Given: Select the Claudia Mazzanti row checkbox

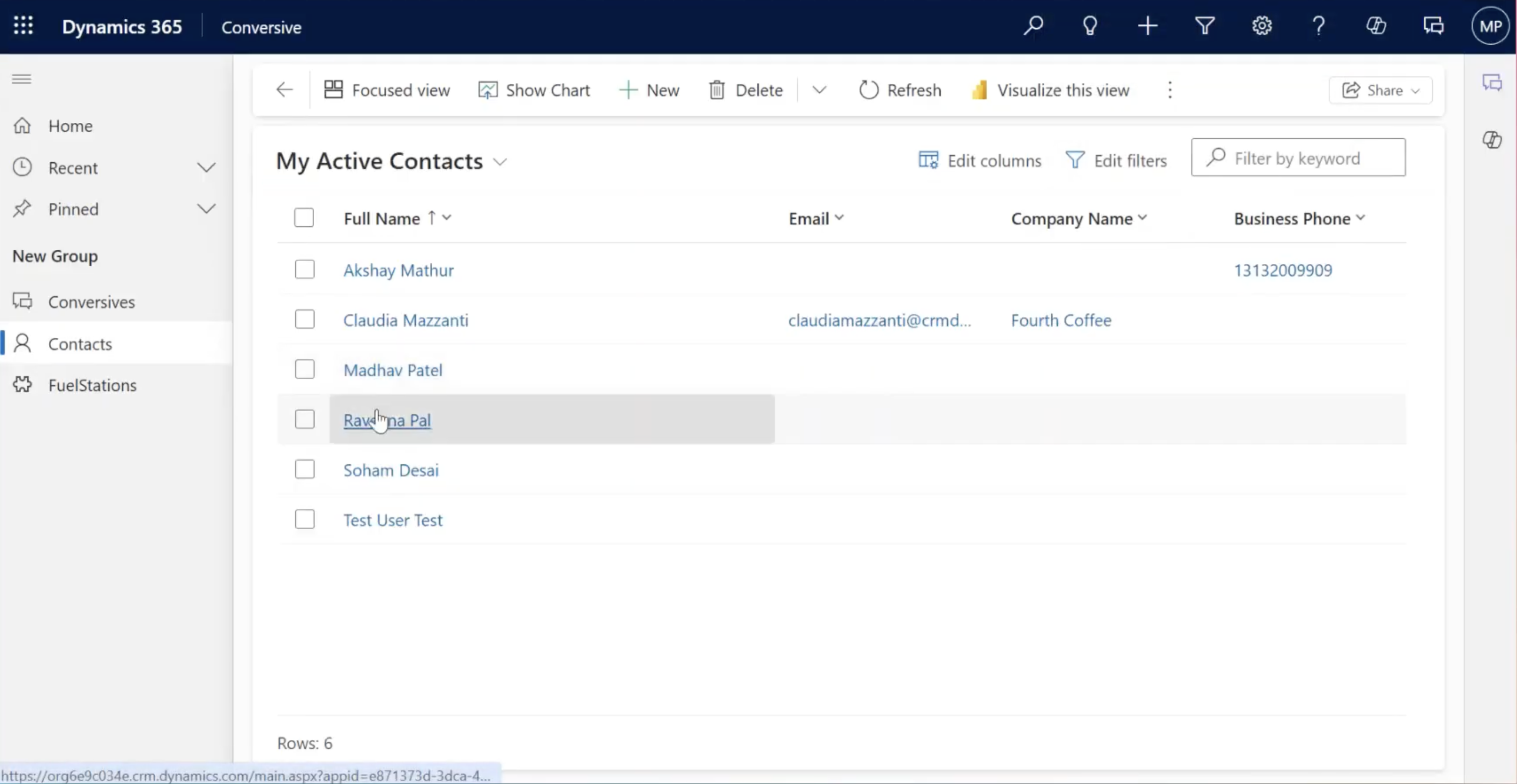Looking at the screenshot, I should coord(305,320).
